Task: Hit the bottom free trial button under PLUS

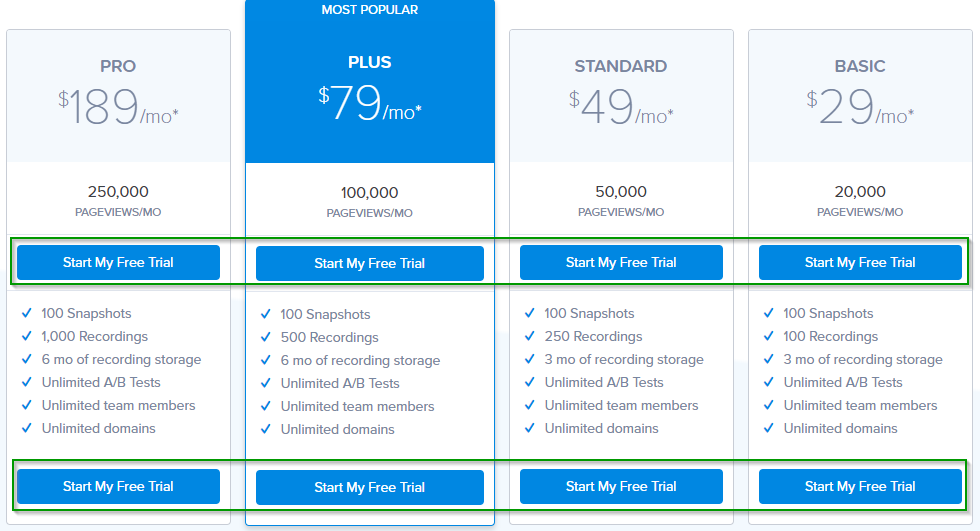Action: coord(369,488)
